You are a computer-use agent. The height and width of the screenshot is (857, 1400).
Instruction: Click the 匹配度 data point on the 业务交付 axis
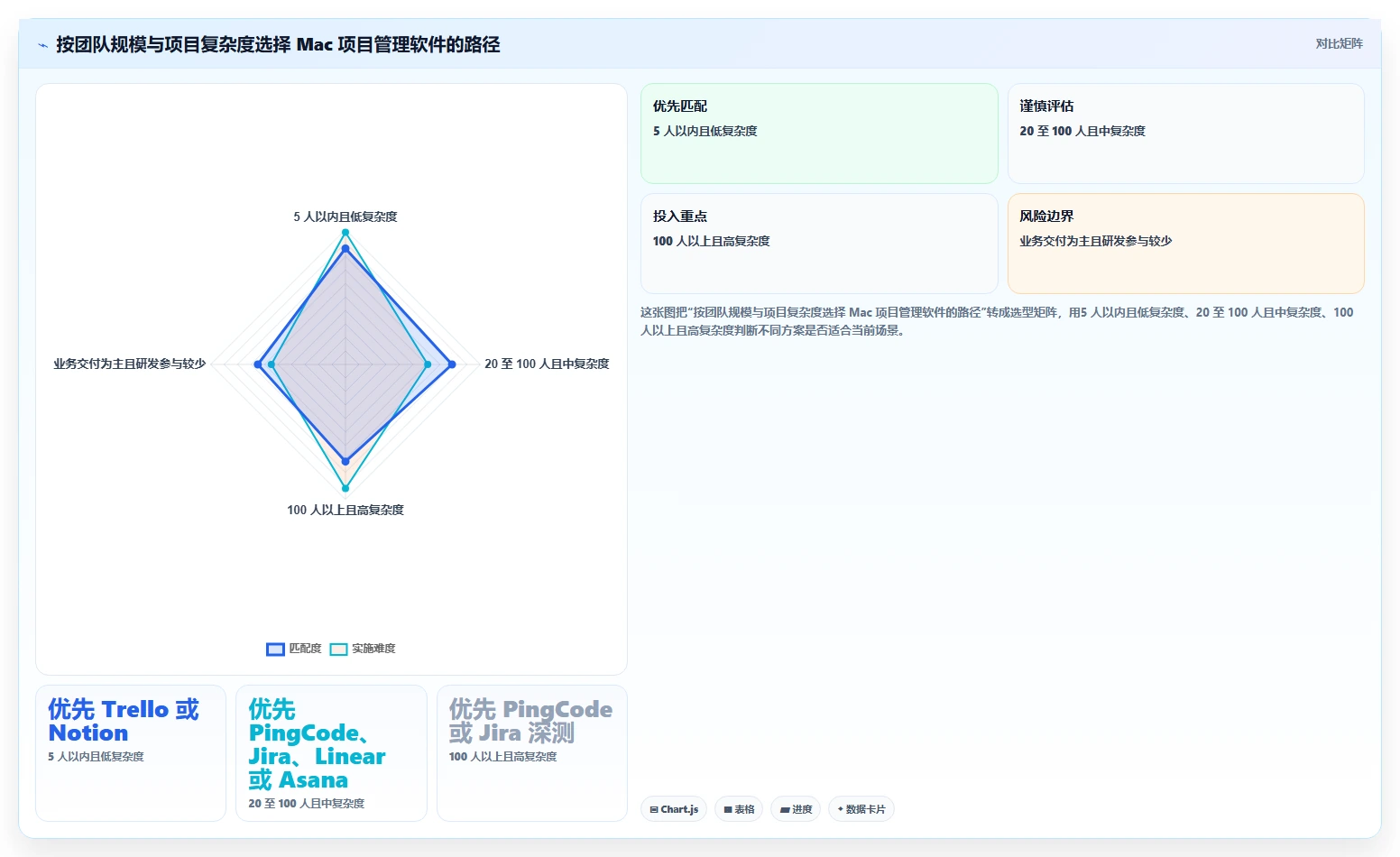tap(258, 364)
